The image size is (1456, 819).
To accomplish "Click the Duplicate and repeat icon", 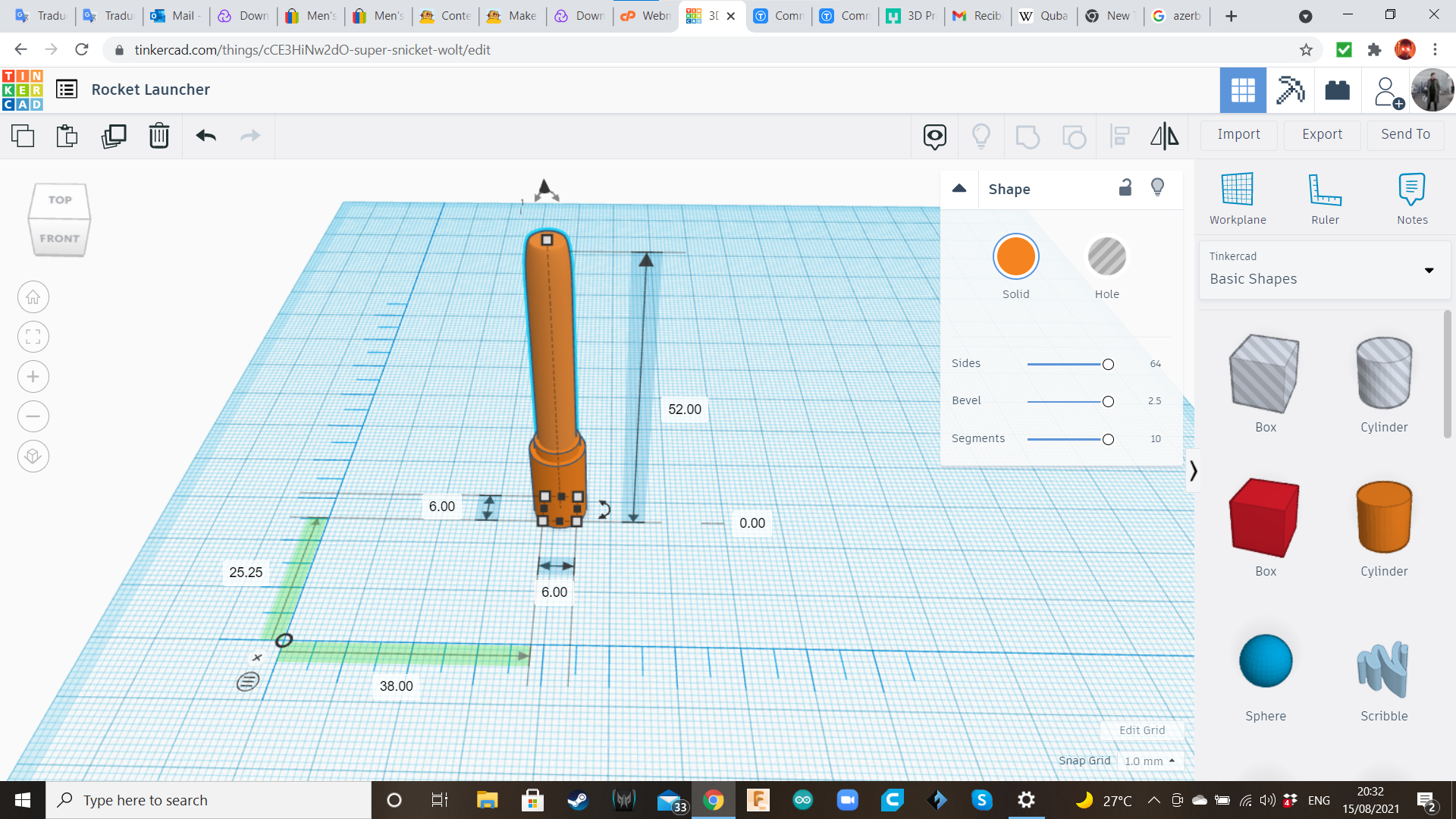I will tap(114, 136).
